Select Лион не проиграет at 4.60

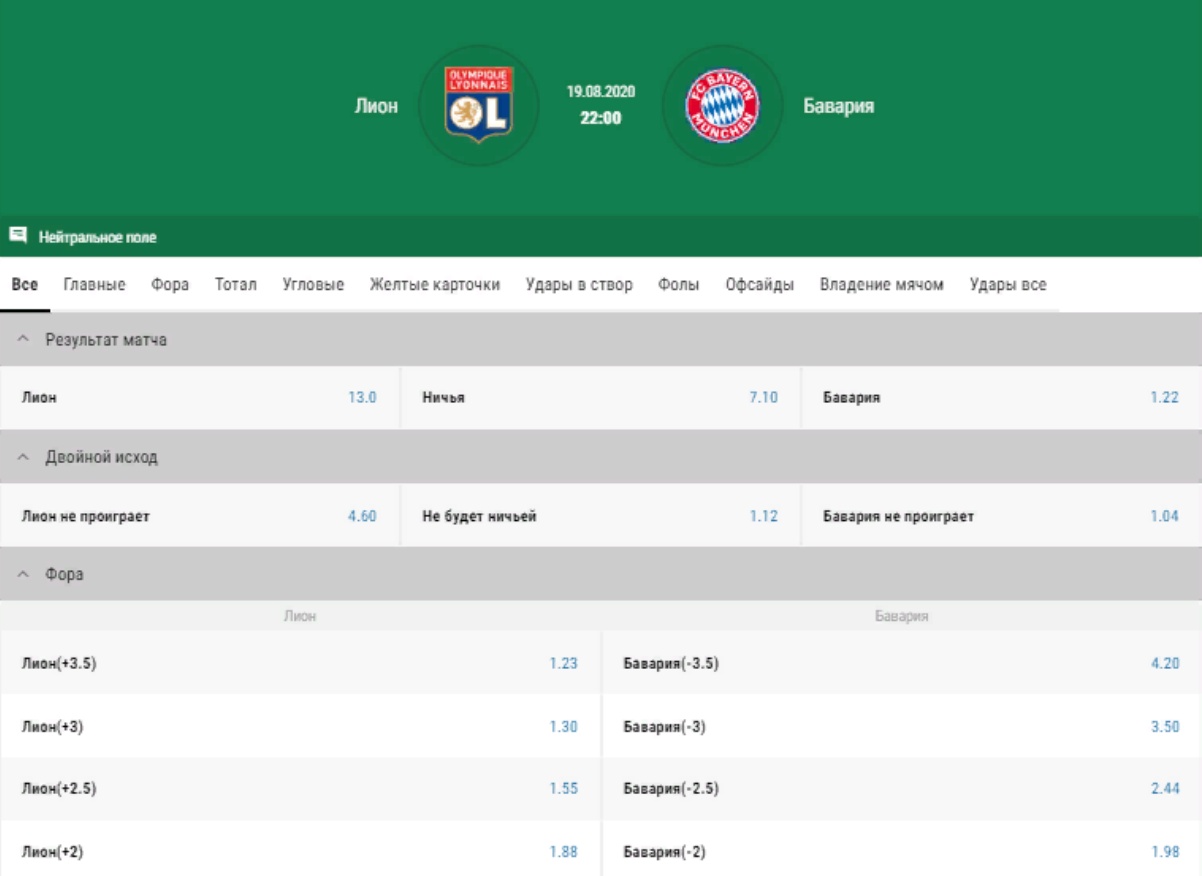click(x=200, y=516)
